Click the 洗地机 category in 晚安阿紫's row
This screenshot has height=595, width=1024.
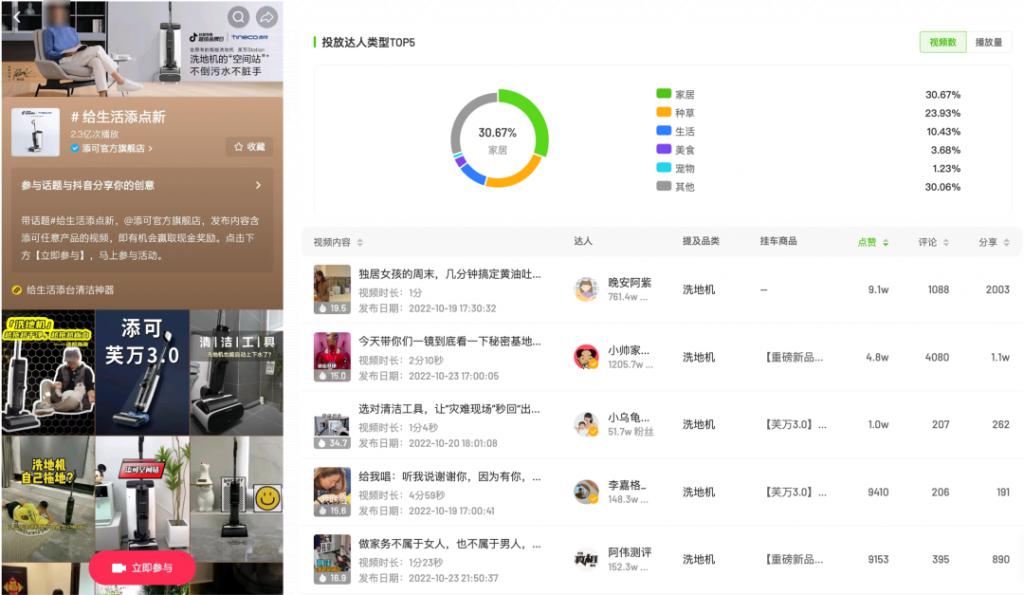click(699, 289)
